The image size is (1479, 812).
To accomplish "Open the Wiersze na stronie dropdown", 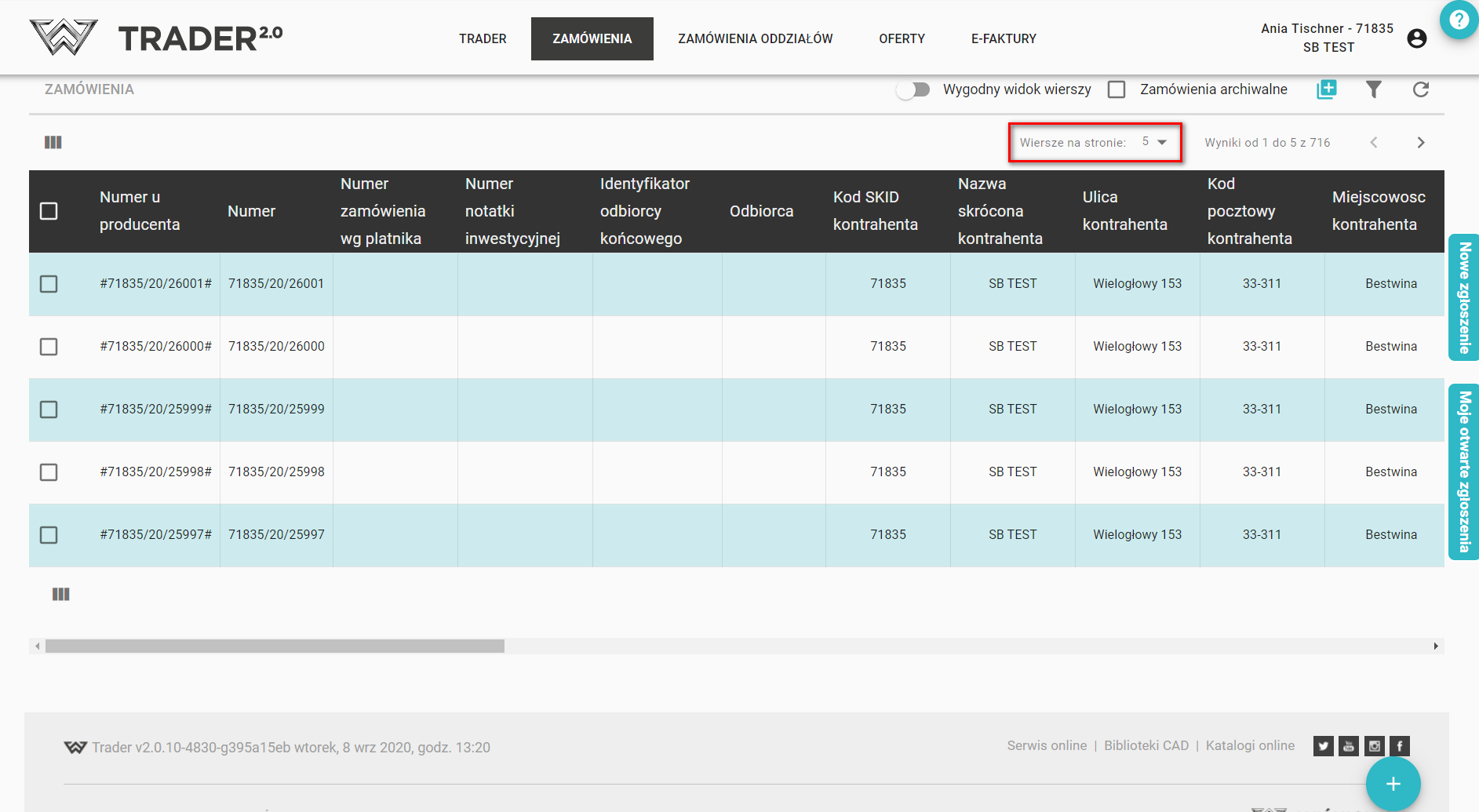I will pos(1155,142).
